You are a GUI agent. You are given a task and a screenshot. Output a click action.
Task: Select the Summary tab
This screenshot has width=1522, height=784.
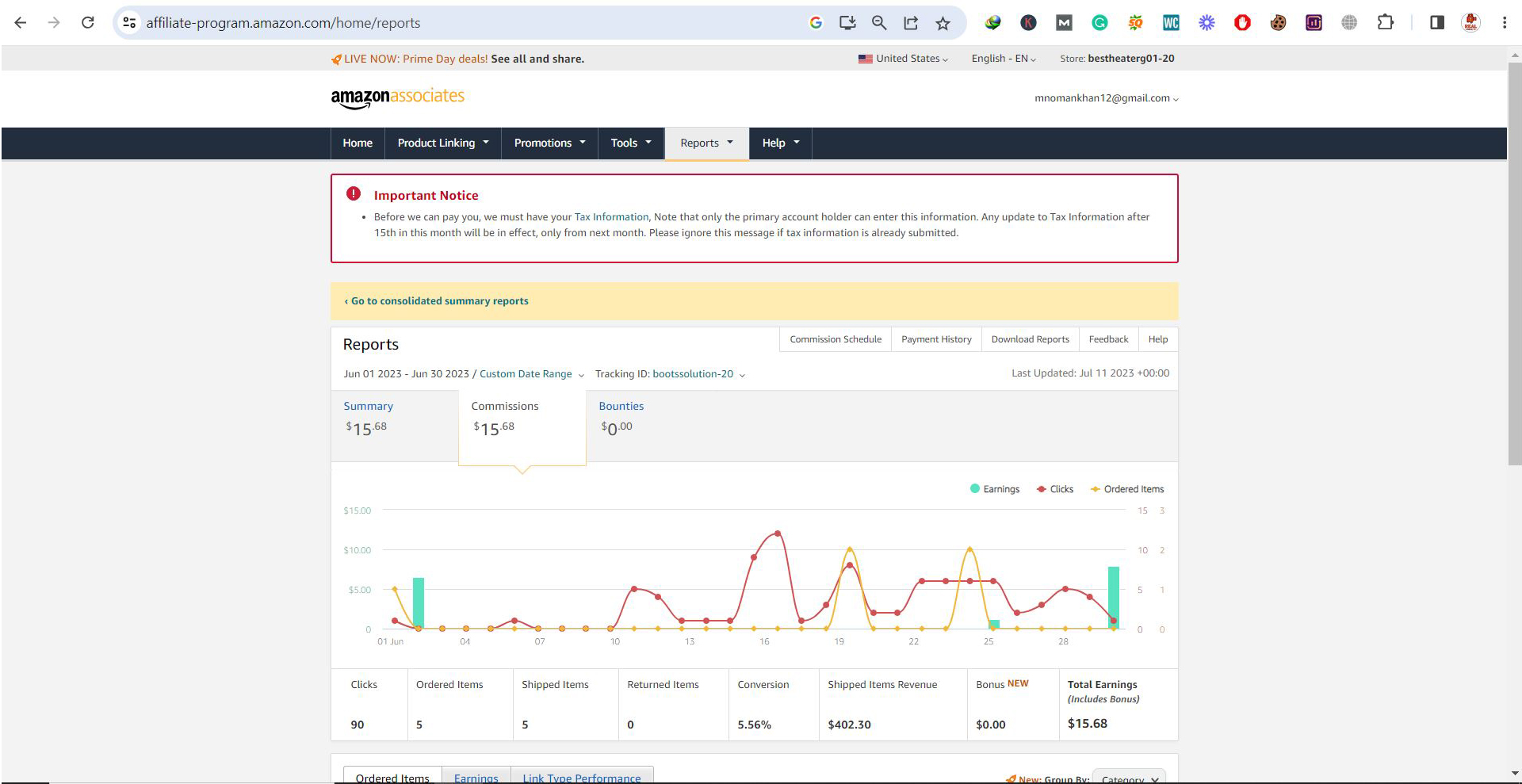click(x=395, y=426)
